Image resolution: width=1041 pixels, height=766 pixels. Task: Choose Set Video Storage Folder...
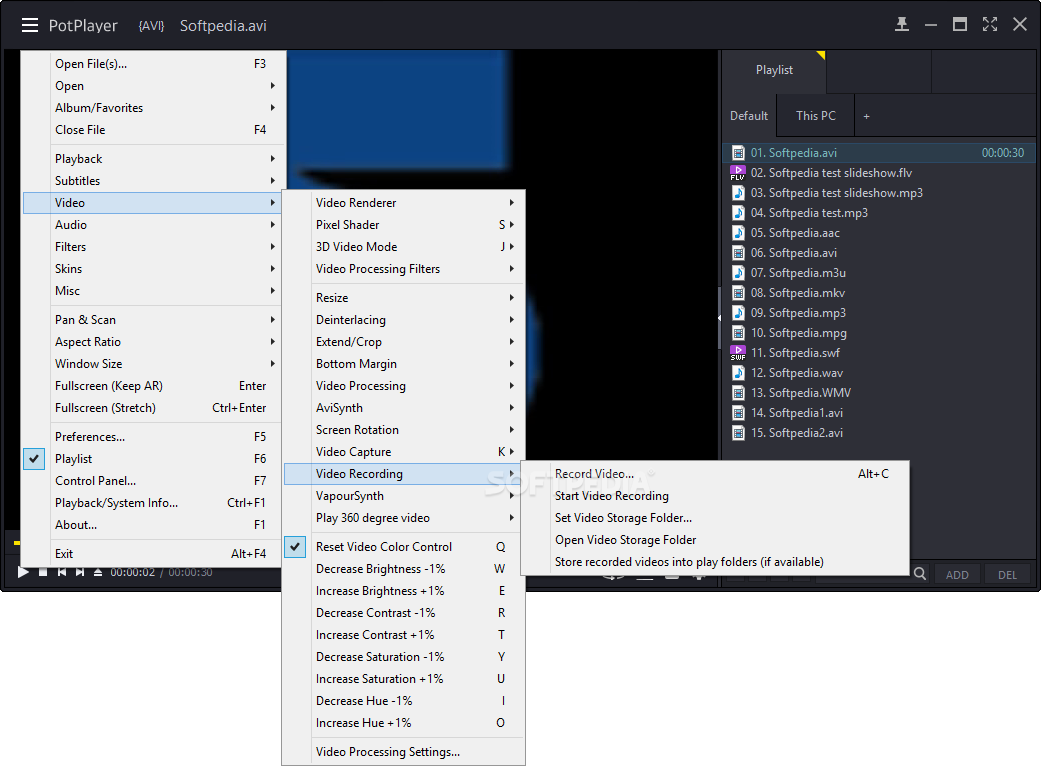(x=715, y=518)
